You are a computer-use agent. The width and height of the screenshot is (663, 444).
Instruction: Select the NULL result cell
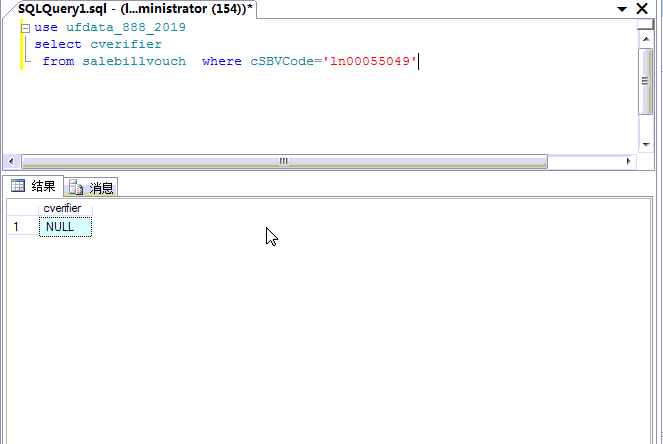pos(65,227)
